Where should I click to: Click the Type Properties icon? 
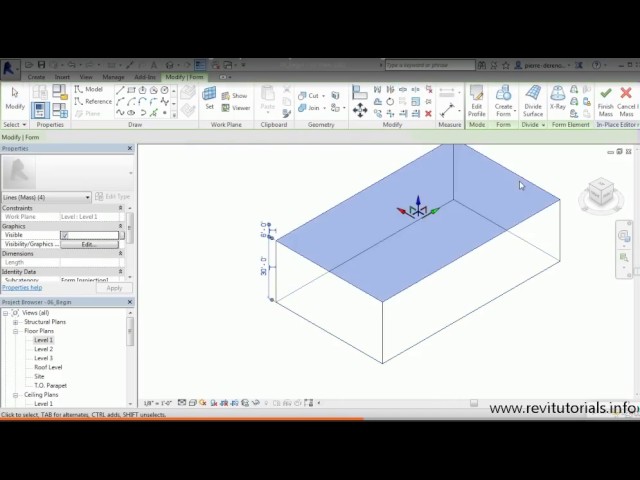(40, 92)
